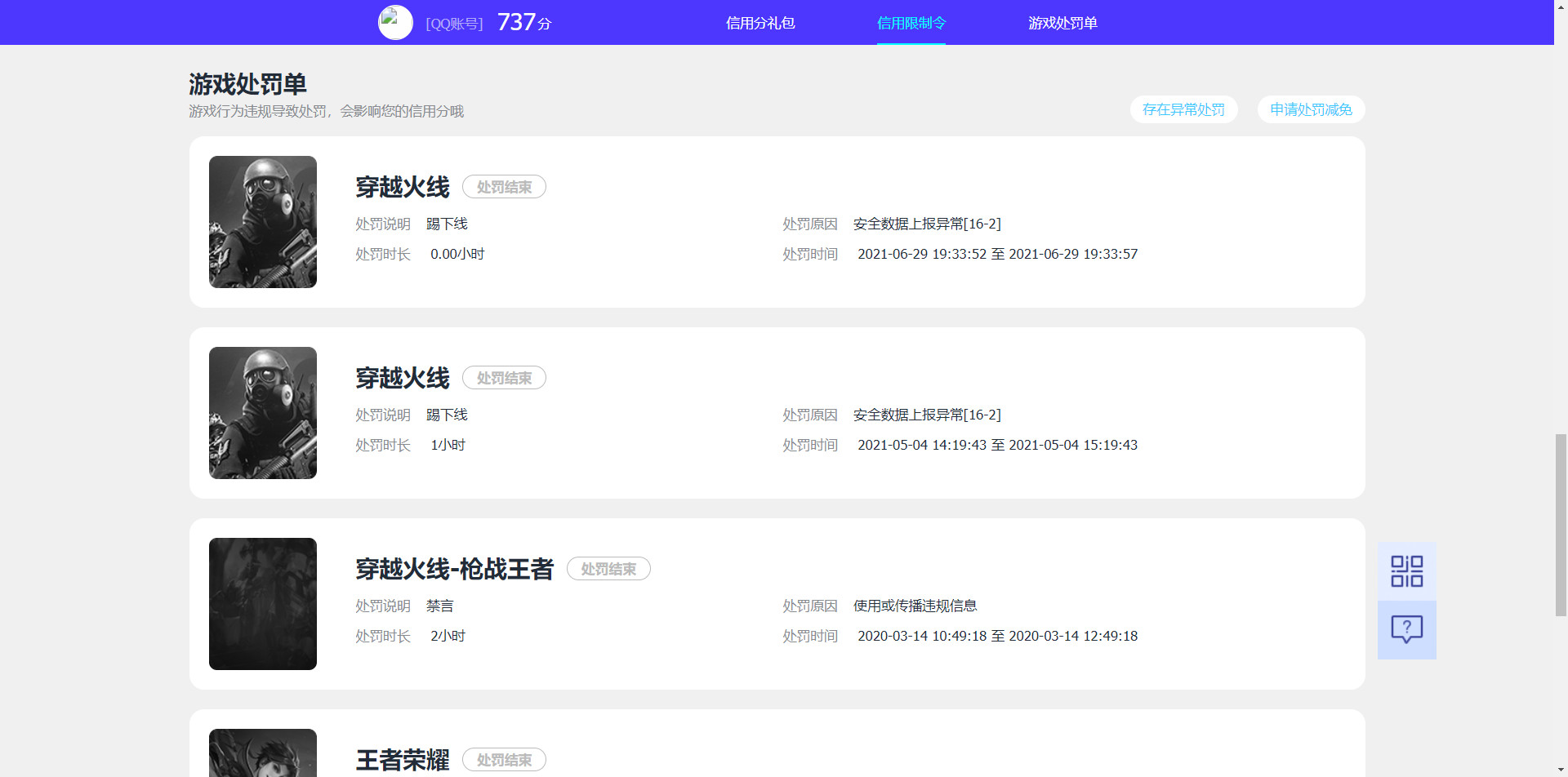Click 处罚结束 badge next to 王者荣耀

coord(504,760)
